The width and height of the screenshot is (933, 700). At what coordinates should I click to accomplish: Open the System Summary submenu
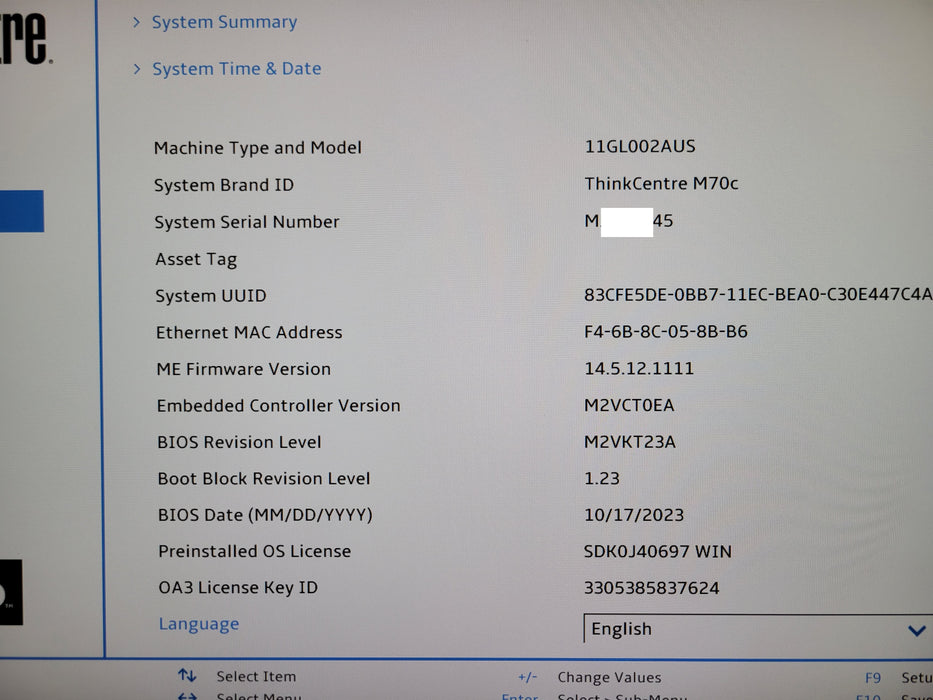point(224,22)
